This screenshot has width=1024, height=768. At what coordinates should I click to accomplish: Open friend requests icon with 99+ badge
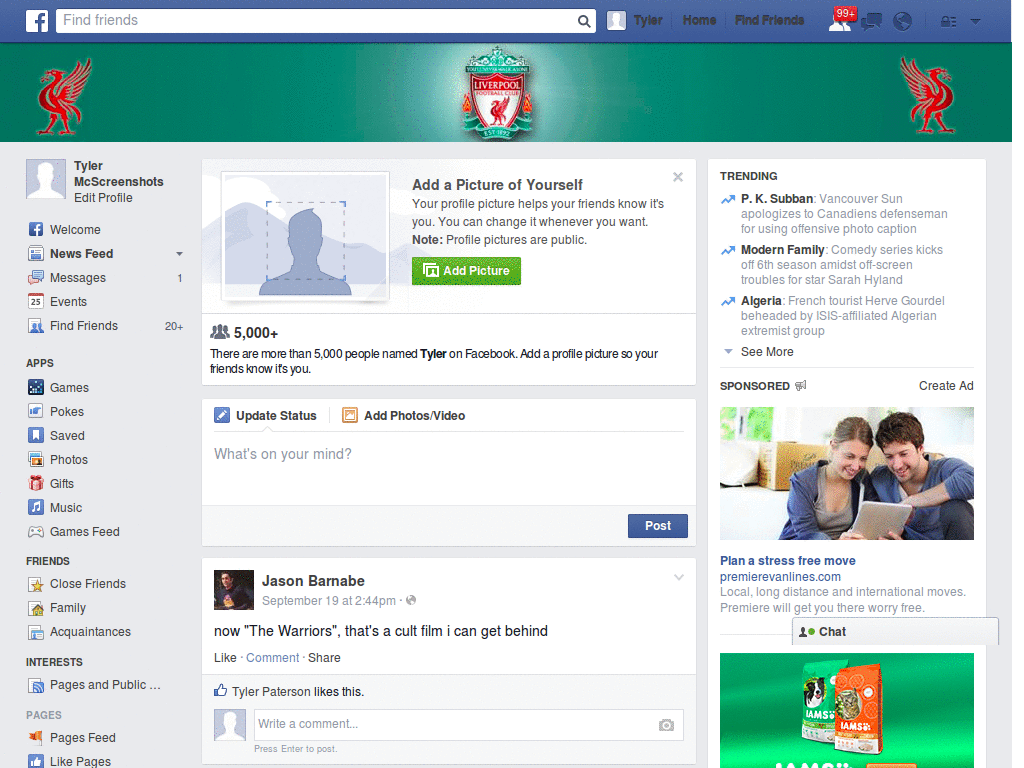coord(840,21)
